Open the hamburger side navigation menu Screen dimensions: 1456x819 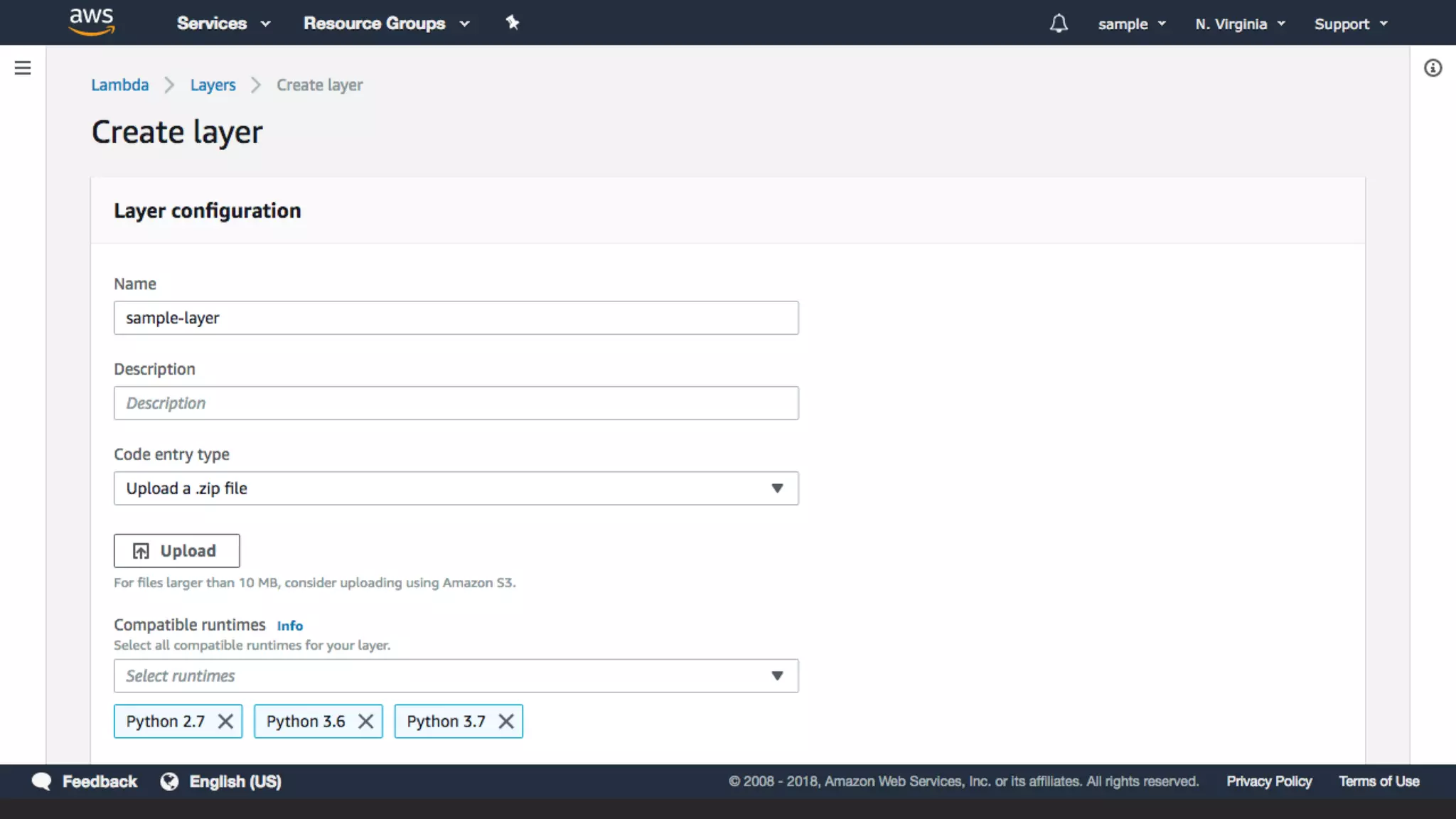point(23,68)
